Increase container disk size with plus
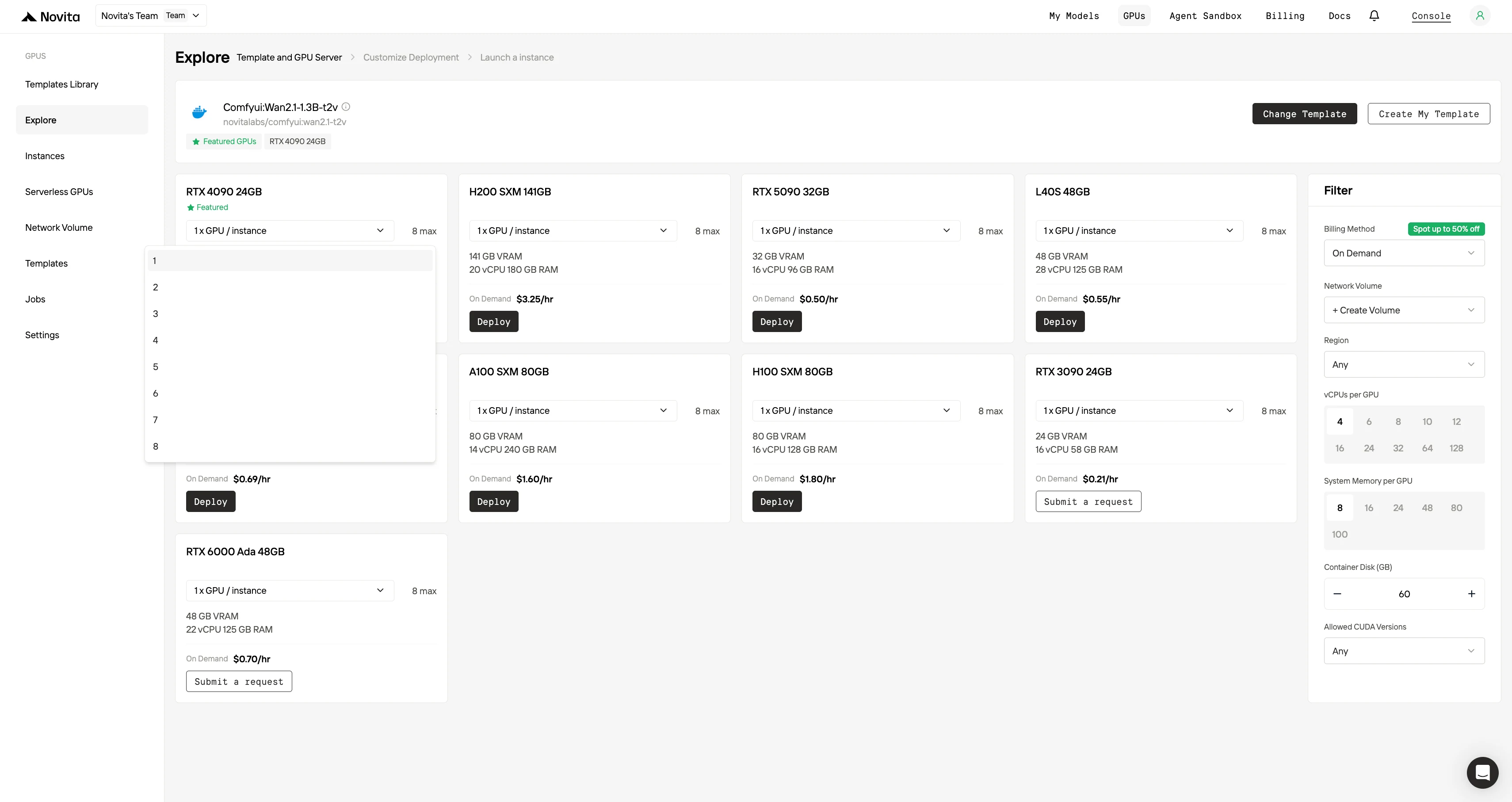 pyautogui.click(x=1471, y=594)
